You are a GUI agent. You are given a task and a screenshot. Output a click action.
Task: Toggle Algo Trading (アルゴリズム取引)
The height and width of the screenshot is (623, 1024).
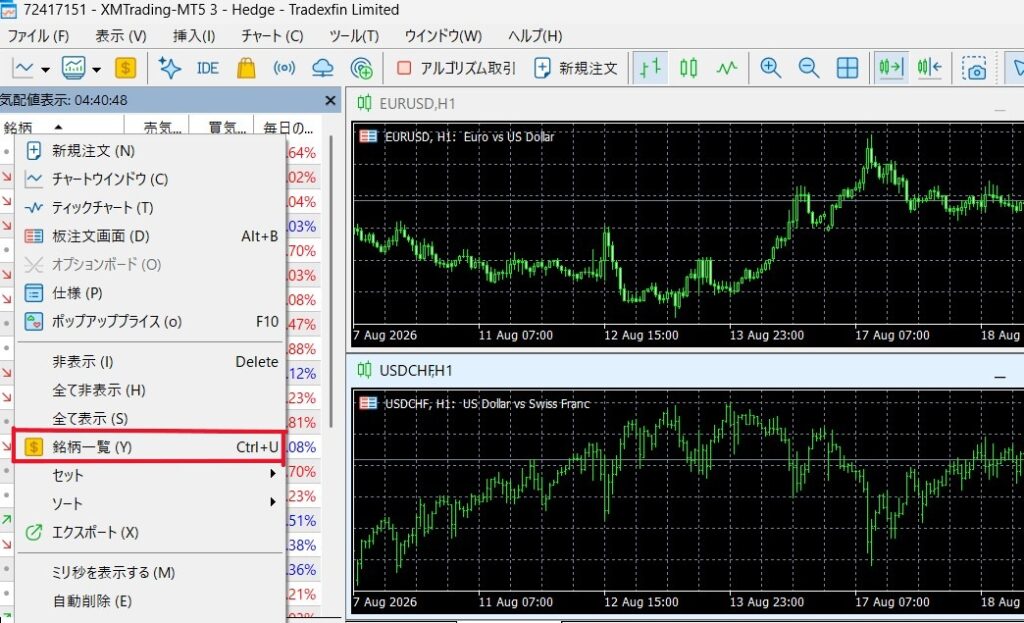pos(456,68)
